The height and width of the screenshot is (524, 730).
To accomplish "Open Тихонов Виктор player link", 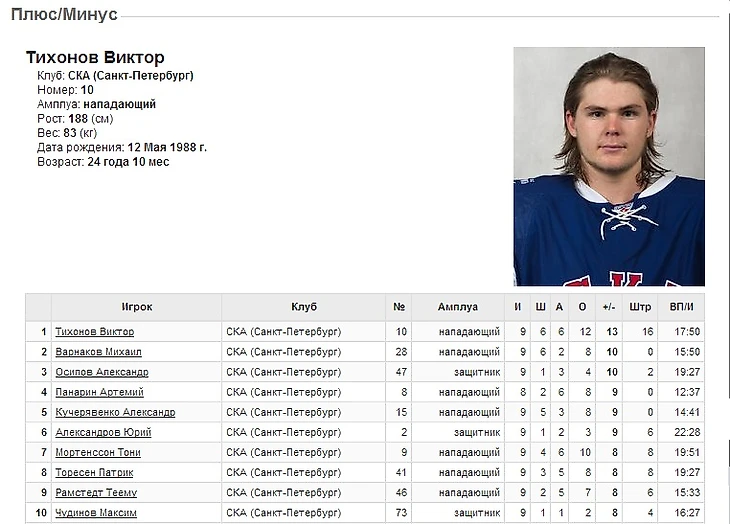I will tap(95, 332).
